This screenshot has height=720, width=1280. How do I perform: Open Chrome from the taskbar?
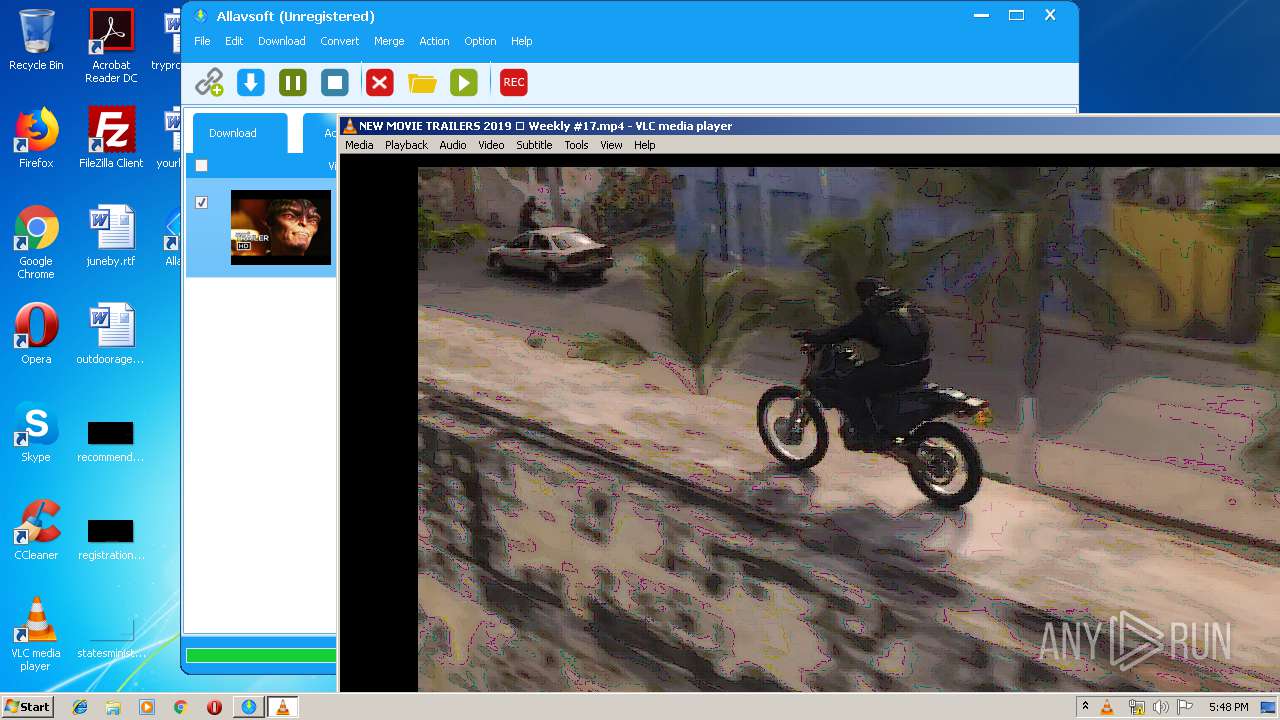point(180,707)
